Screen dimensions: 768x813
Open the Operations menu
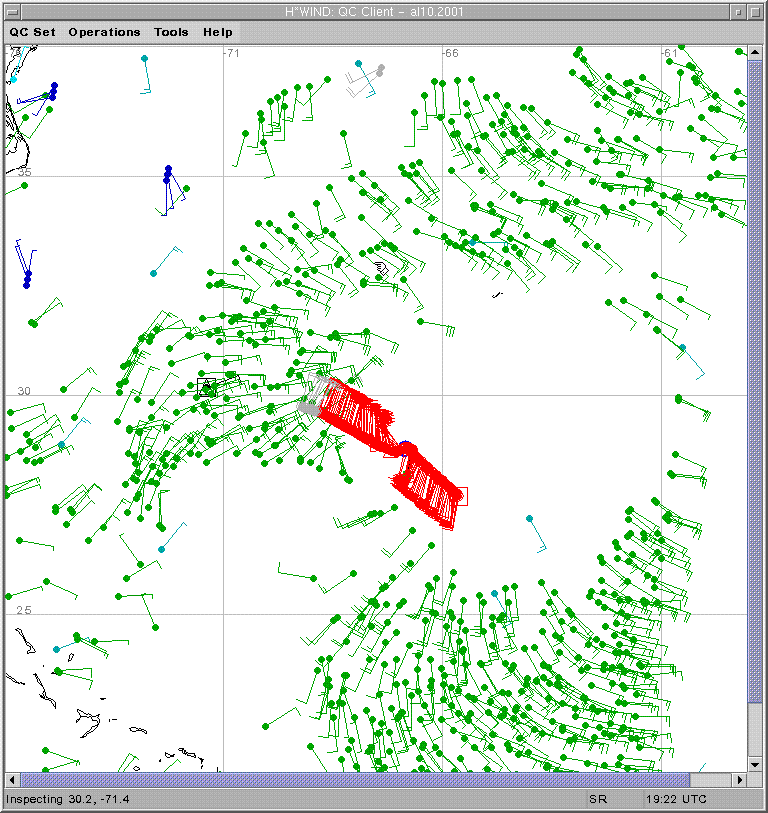104,32
